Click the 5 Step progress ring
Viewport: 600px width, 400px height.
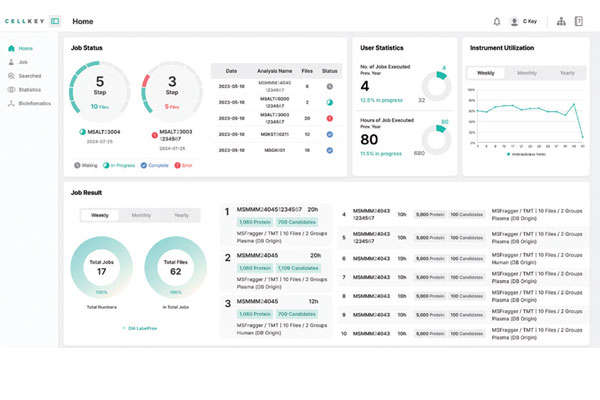click(99, 95)
